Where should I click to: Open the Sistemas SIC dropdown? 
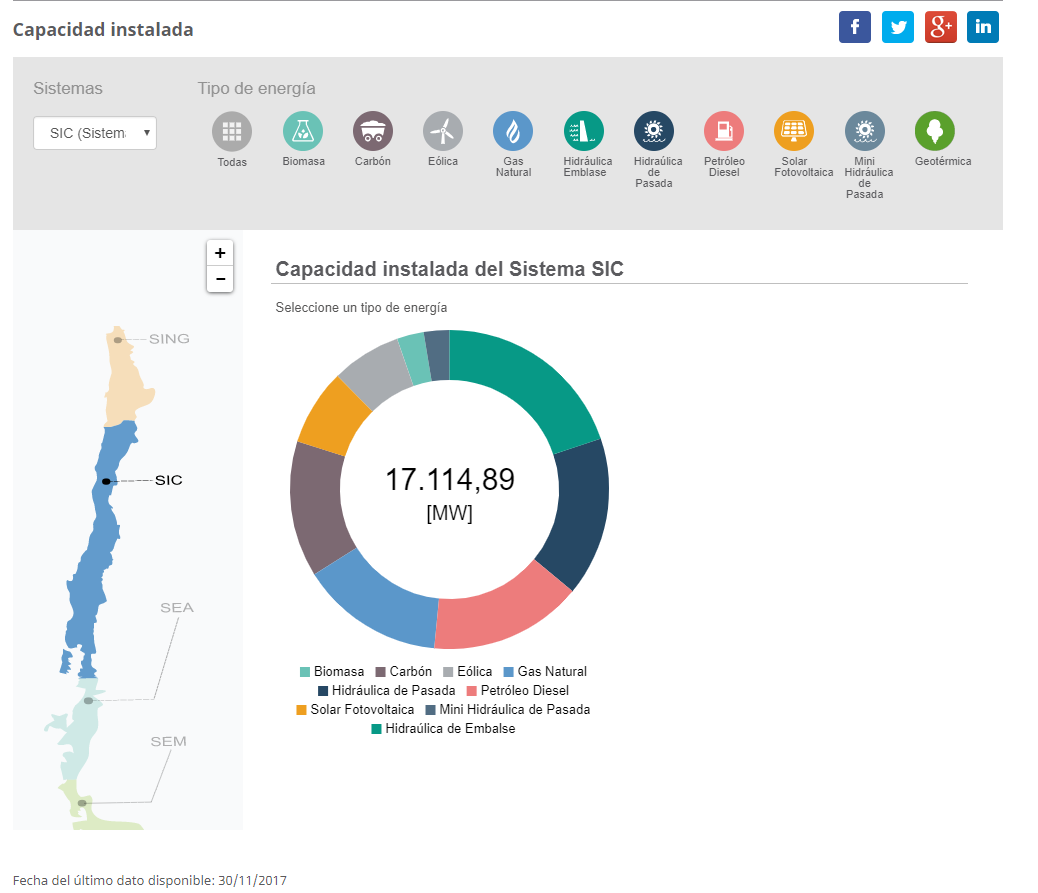click(x=94, y=132)
